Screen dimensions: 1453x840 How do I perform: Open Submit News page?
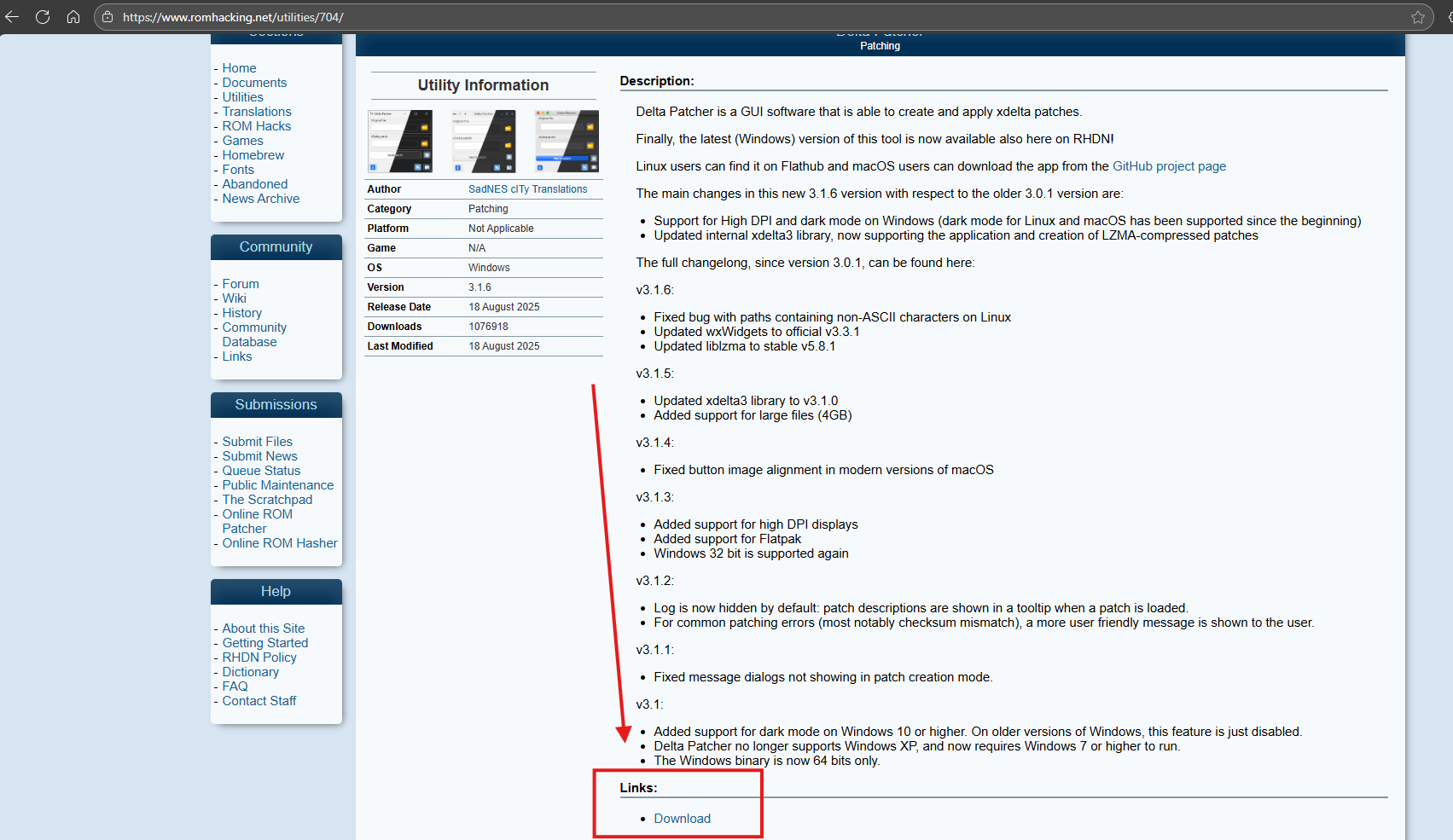(x=260, y=456)
